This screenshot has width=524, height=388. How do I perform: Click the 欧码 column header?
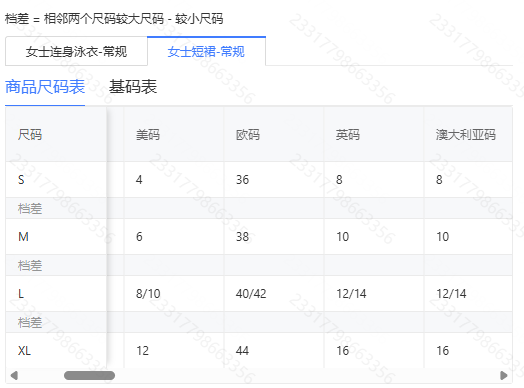(x=274, y=135)
